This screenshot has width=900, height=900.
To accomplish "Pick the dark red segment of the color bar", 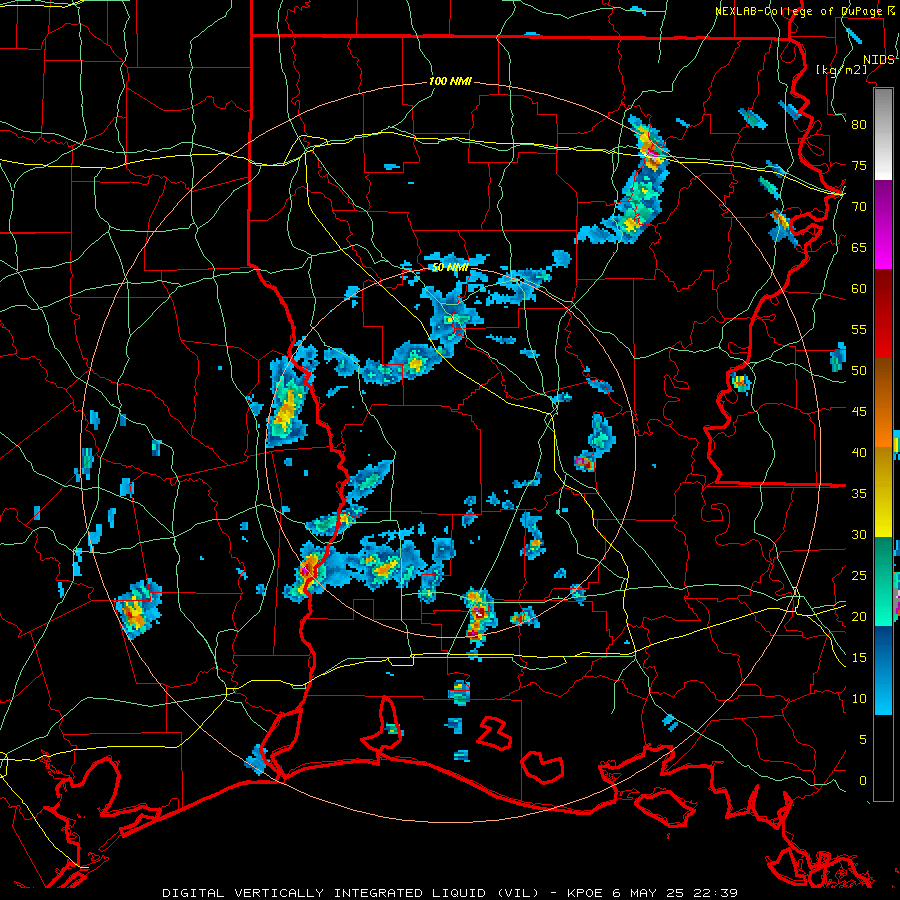I will pyautogui.click(x=883, y=315).
